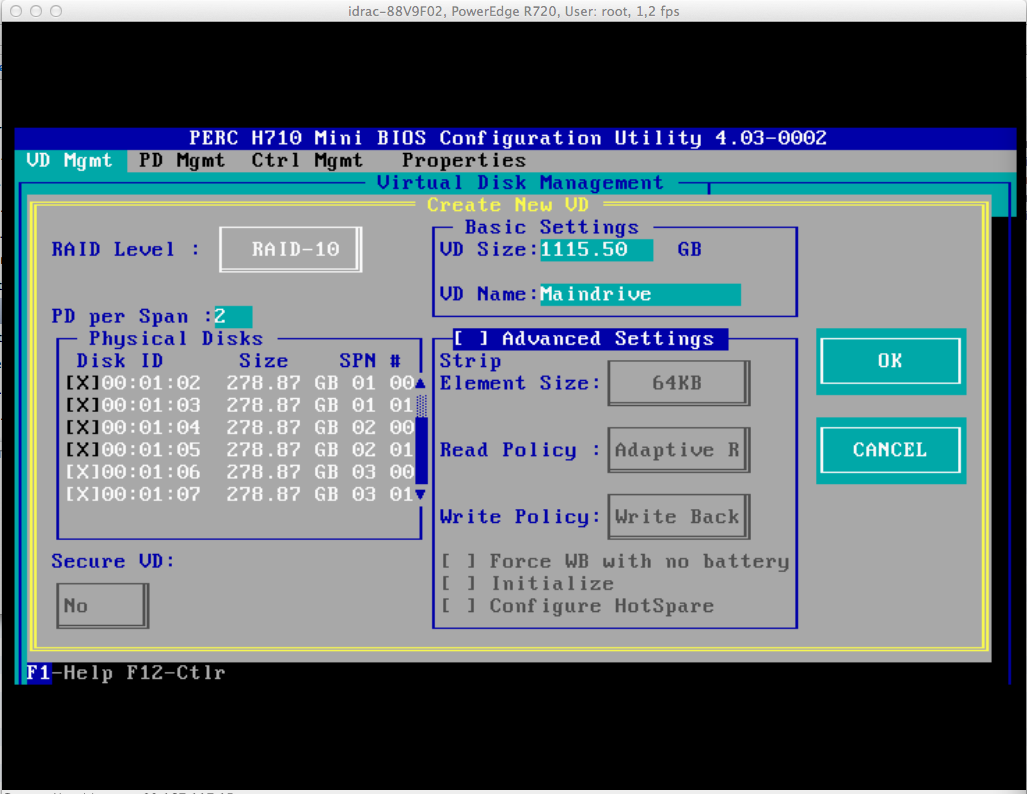The height and width of the screenshot is (794, 1027).
Task: Toggle disk 00:01:02 checkbox
Action: [82, 383]
